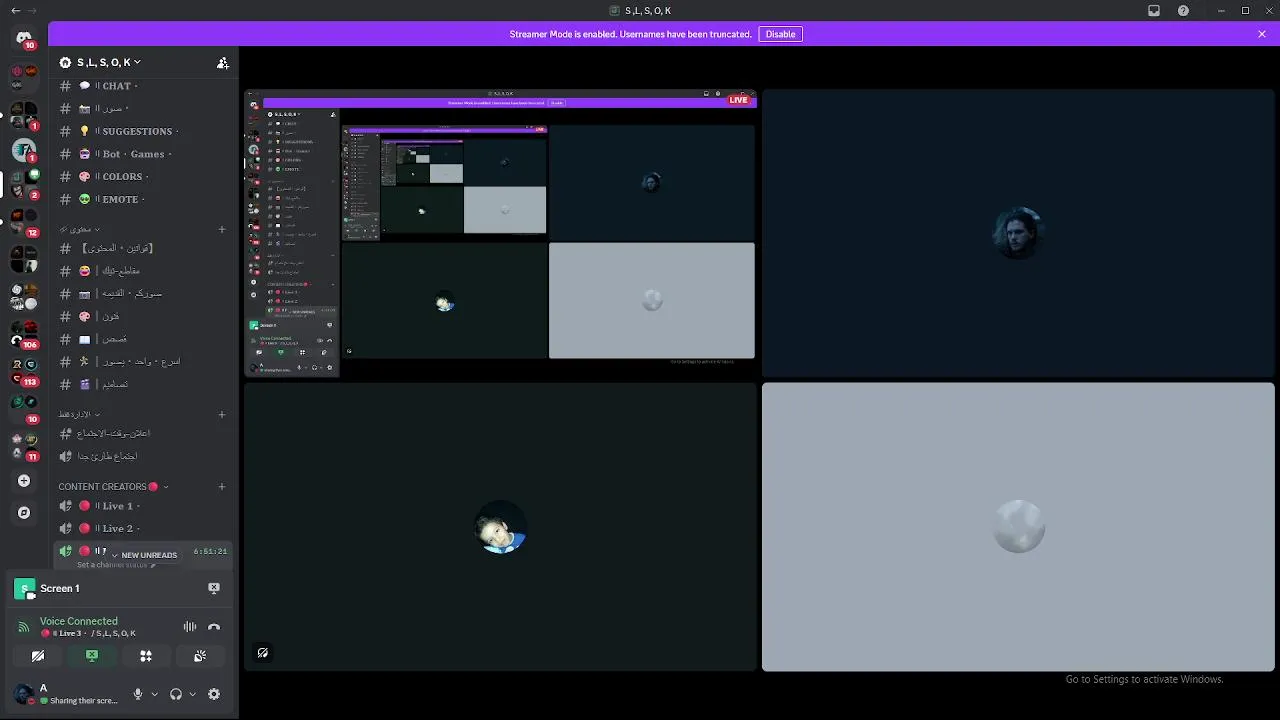Open headphone output options arrow
Viewport: 1280px width, 720px height.
coord(192,694)
